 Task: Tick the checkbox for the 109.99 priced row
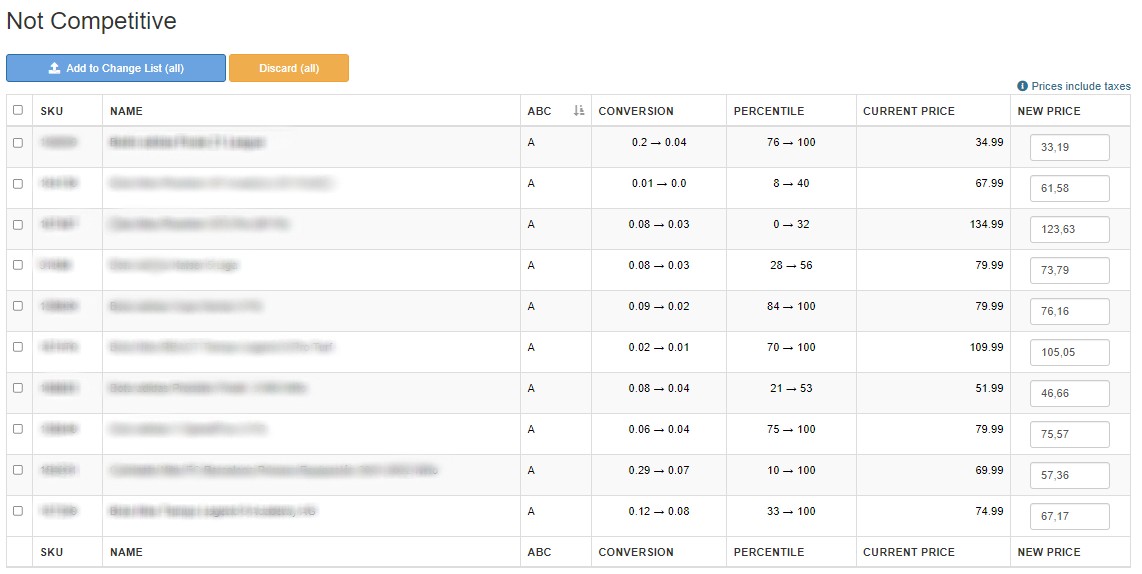(18, 348)
